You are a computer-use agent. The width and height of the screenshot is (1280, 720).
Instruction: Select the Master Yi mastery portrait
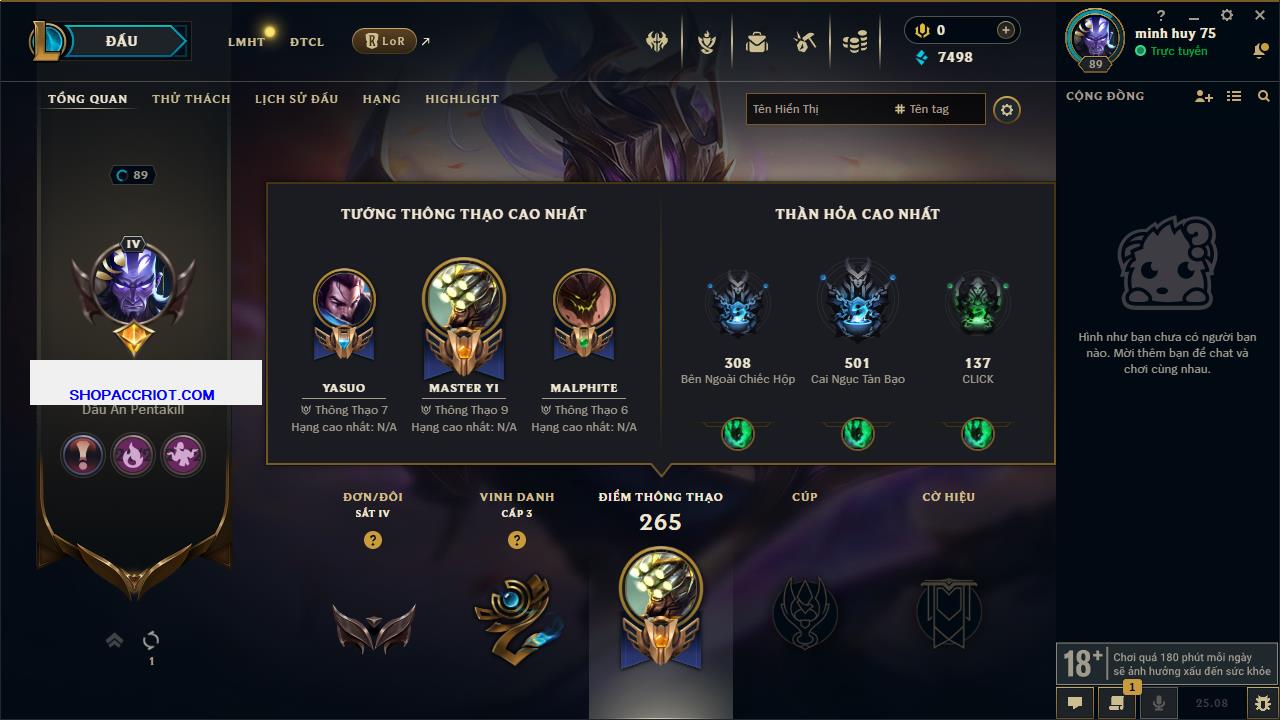[464, 300]
